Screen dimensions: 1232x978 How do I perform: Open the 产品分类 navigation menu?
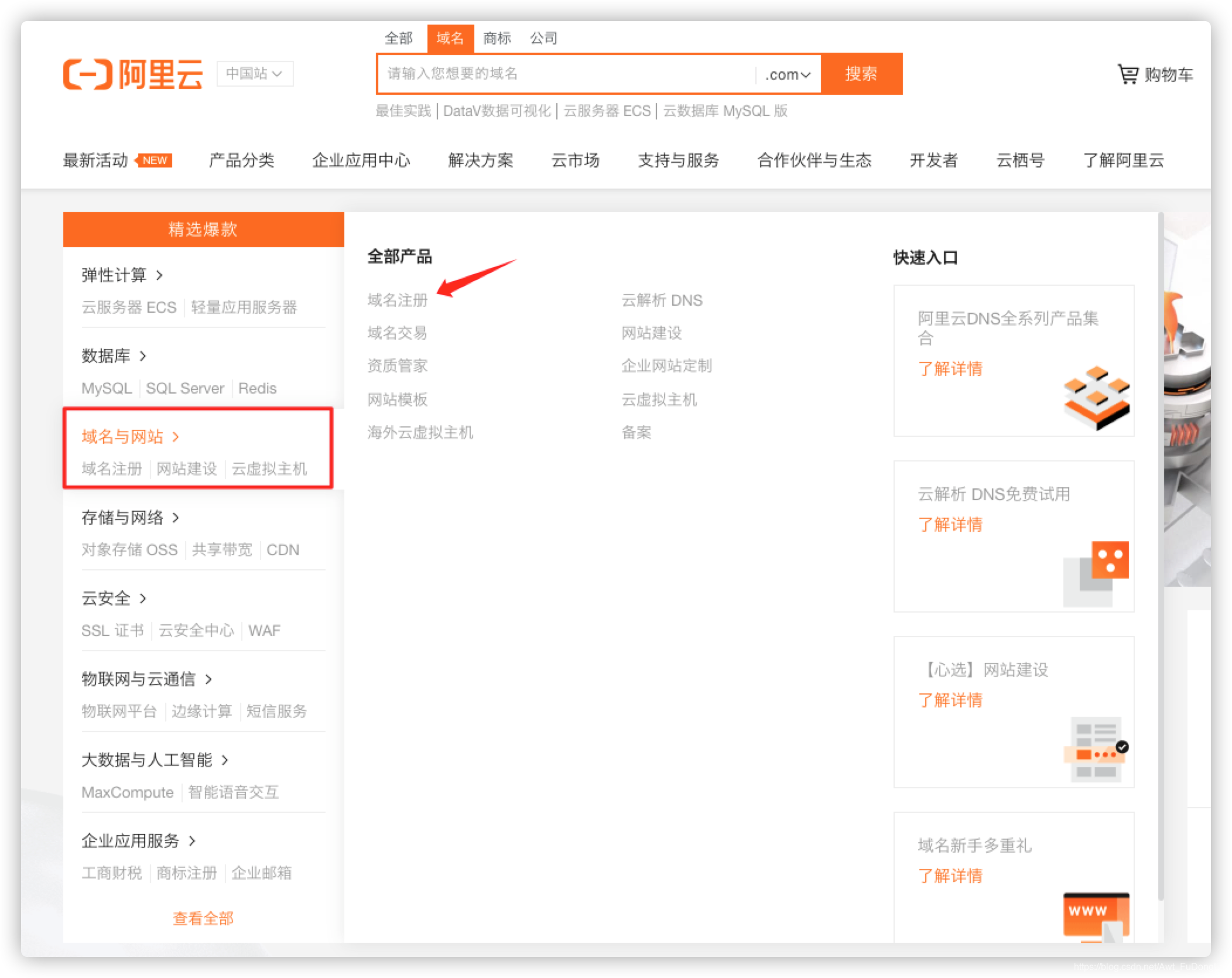coord(241,160)
